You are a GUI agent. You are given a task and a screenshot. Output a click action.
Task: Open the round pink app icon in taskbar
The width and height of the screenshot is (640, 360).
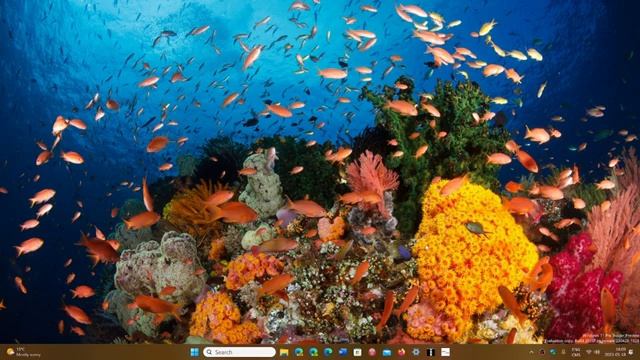coord(372,352)
